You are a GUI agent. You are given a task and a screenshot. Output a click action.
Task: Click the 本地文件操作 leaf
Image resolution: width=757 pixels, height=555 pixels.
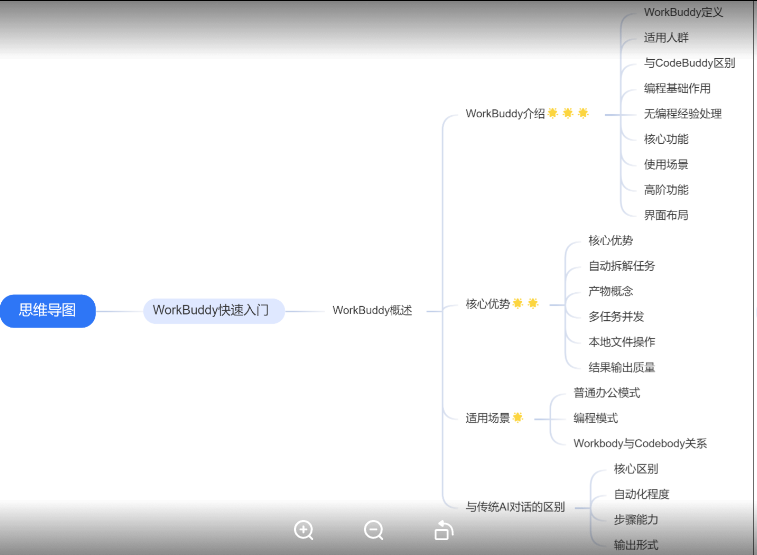point(622,342)
